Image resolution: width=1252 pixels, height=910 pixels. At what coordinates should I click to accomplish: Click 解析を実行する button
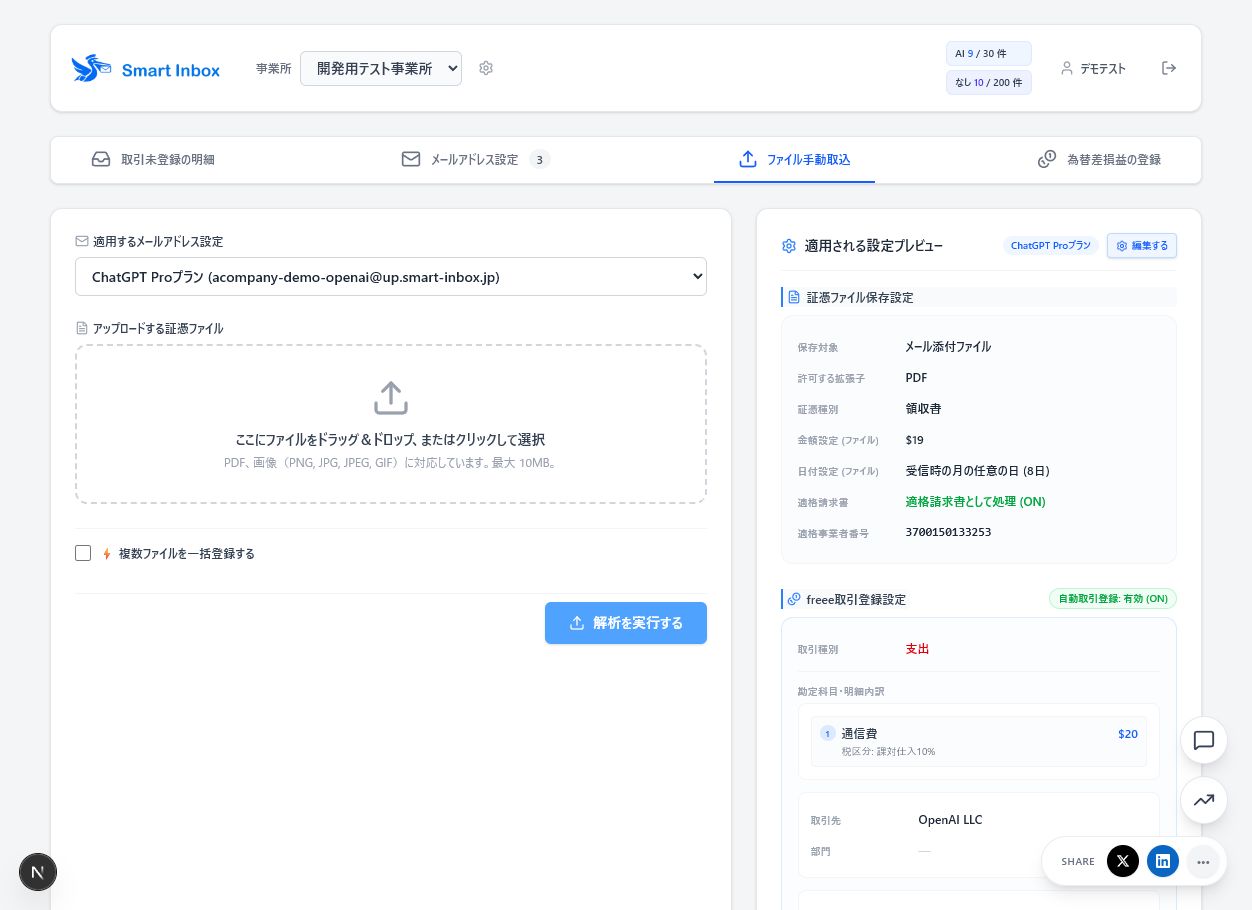pos(626,623)
